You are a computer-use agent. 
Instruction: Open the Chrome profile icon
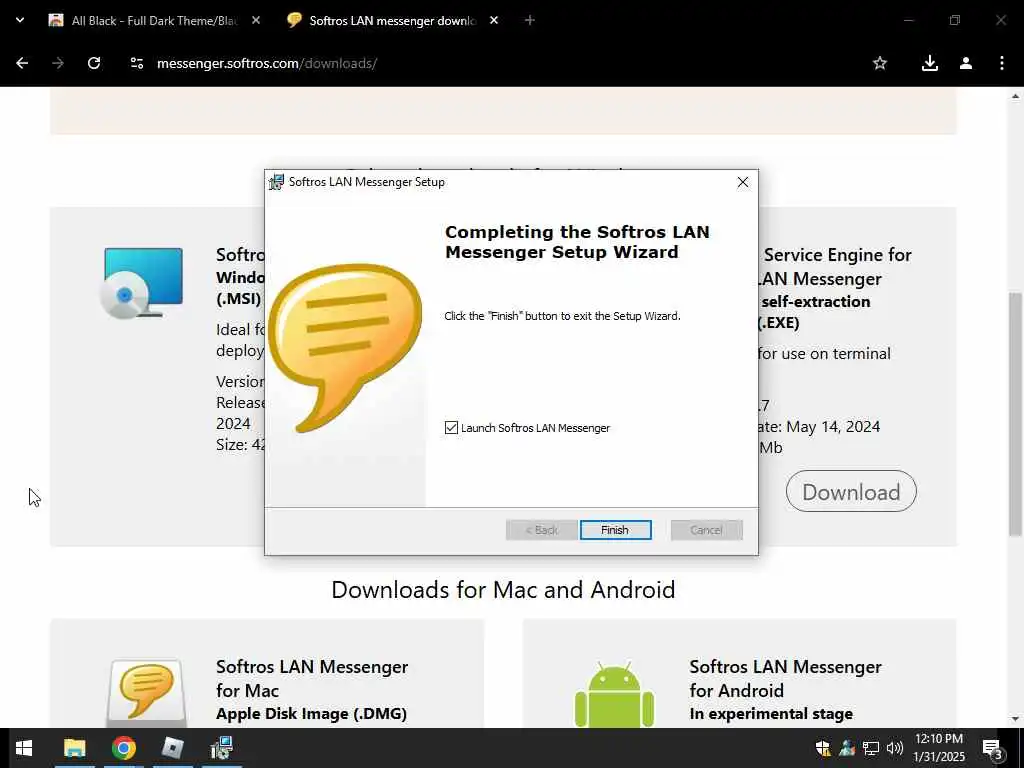[966, 63]
